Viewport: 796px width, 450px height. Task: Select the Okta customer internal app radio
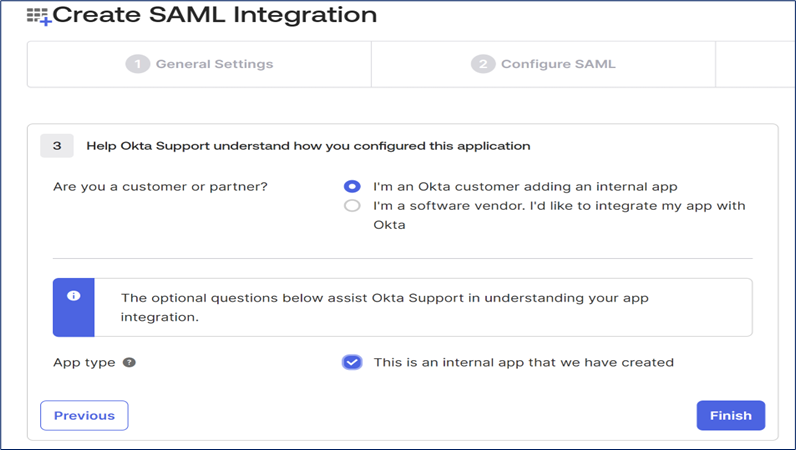coord(351,186)
